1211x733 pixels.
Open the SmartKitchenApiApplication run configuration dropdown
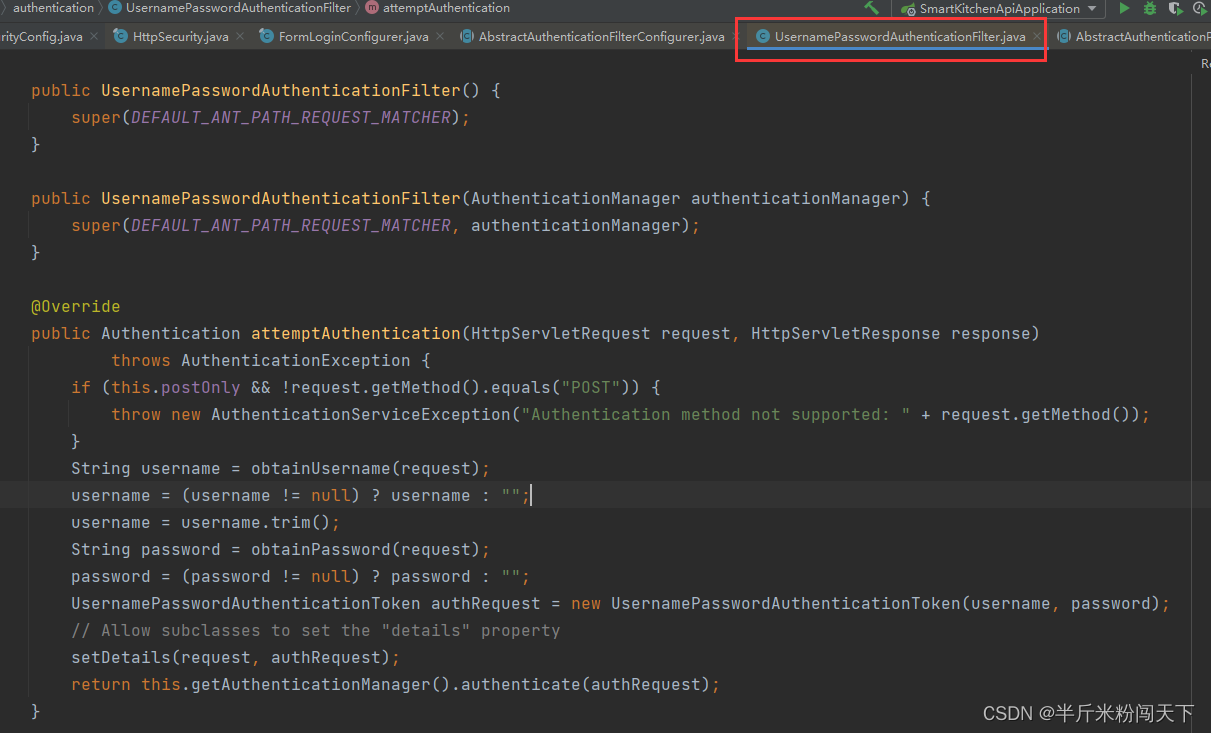(x=1090, y=8)
